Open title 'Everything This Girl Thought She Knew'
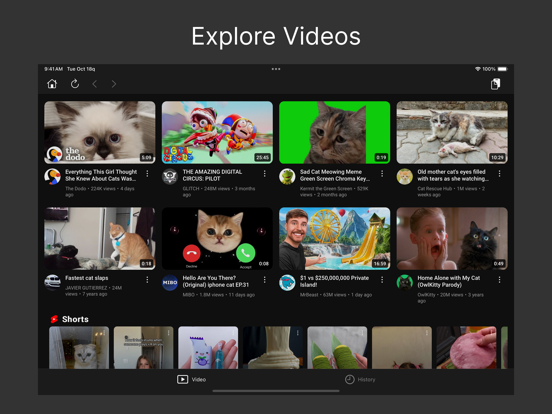552x414 pixels. [x=101, y=175]
